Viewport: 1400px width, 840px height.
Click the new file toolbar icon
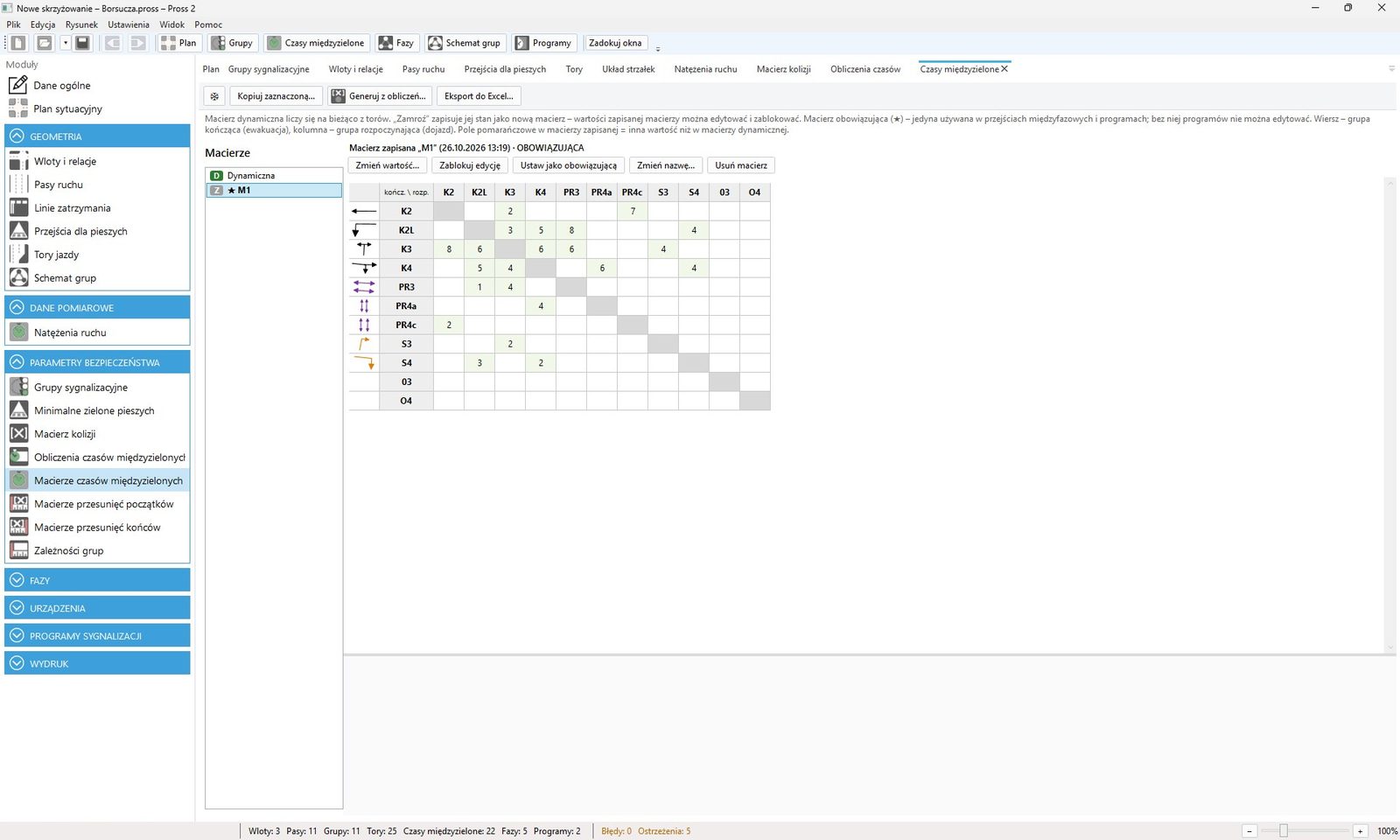pyautogui.click(x=18, y=43)
